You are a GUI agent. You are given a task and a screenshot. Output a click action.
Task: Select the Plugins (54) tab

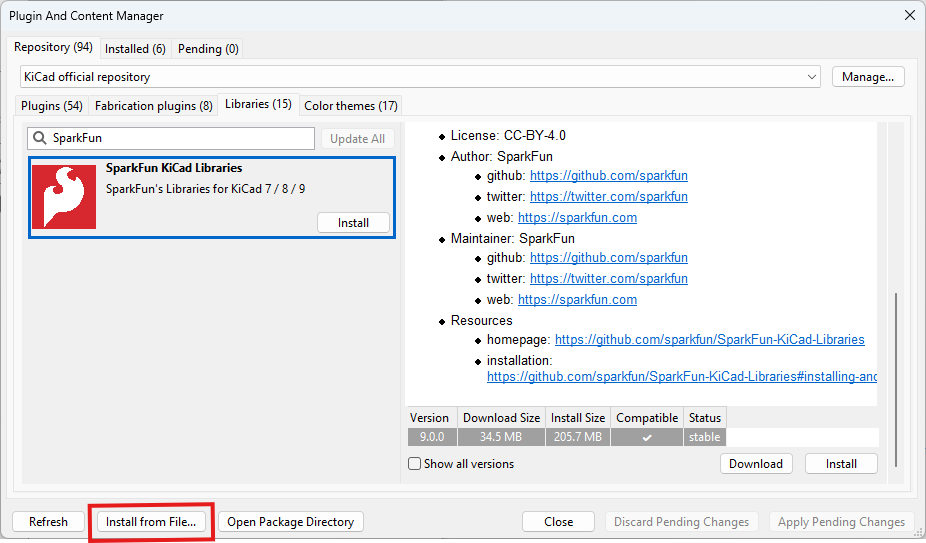pyautogui.click(x=51, y=106)
